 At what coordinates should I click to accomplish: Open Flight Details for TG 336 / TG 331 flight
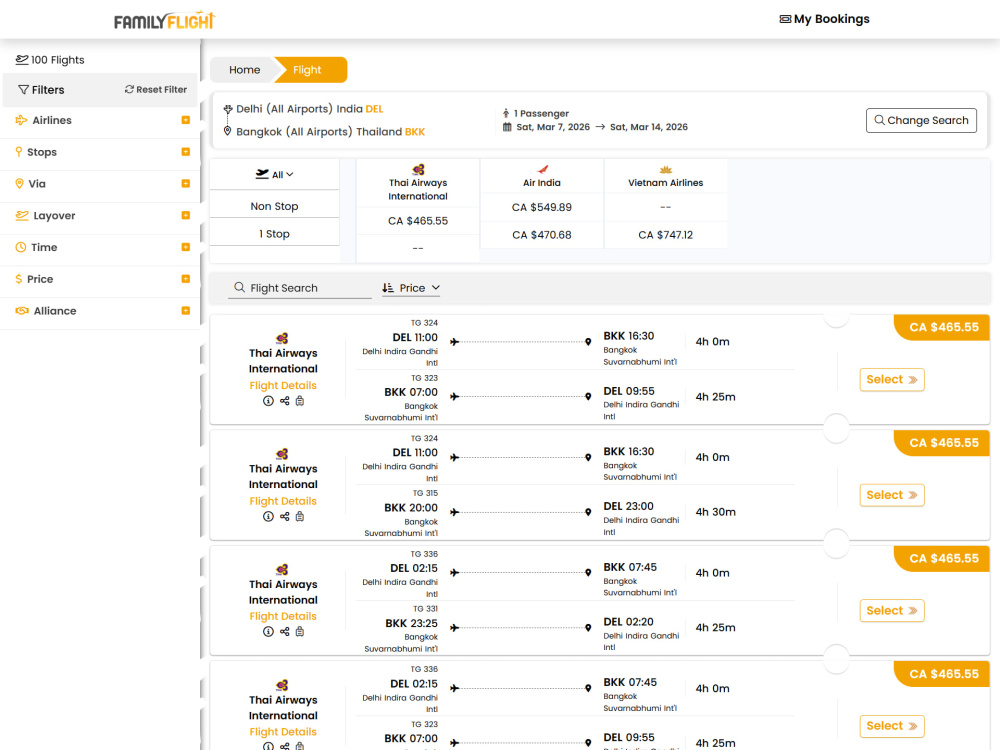(x=283, y=617)
